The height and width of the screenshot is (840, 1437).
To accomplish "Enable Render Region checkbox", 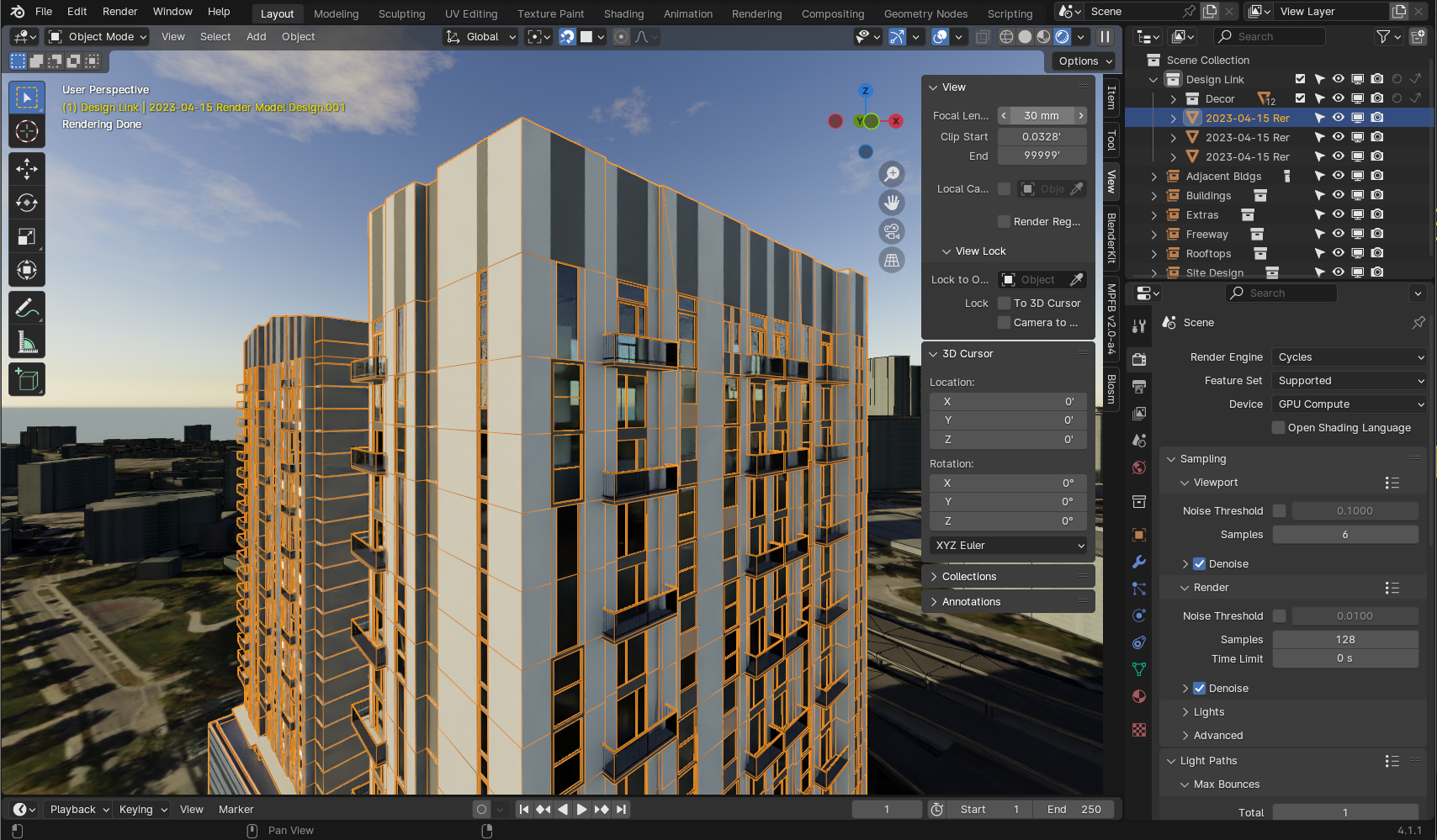I will coord(1004,221).
